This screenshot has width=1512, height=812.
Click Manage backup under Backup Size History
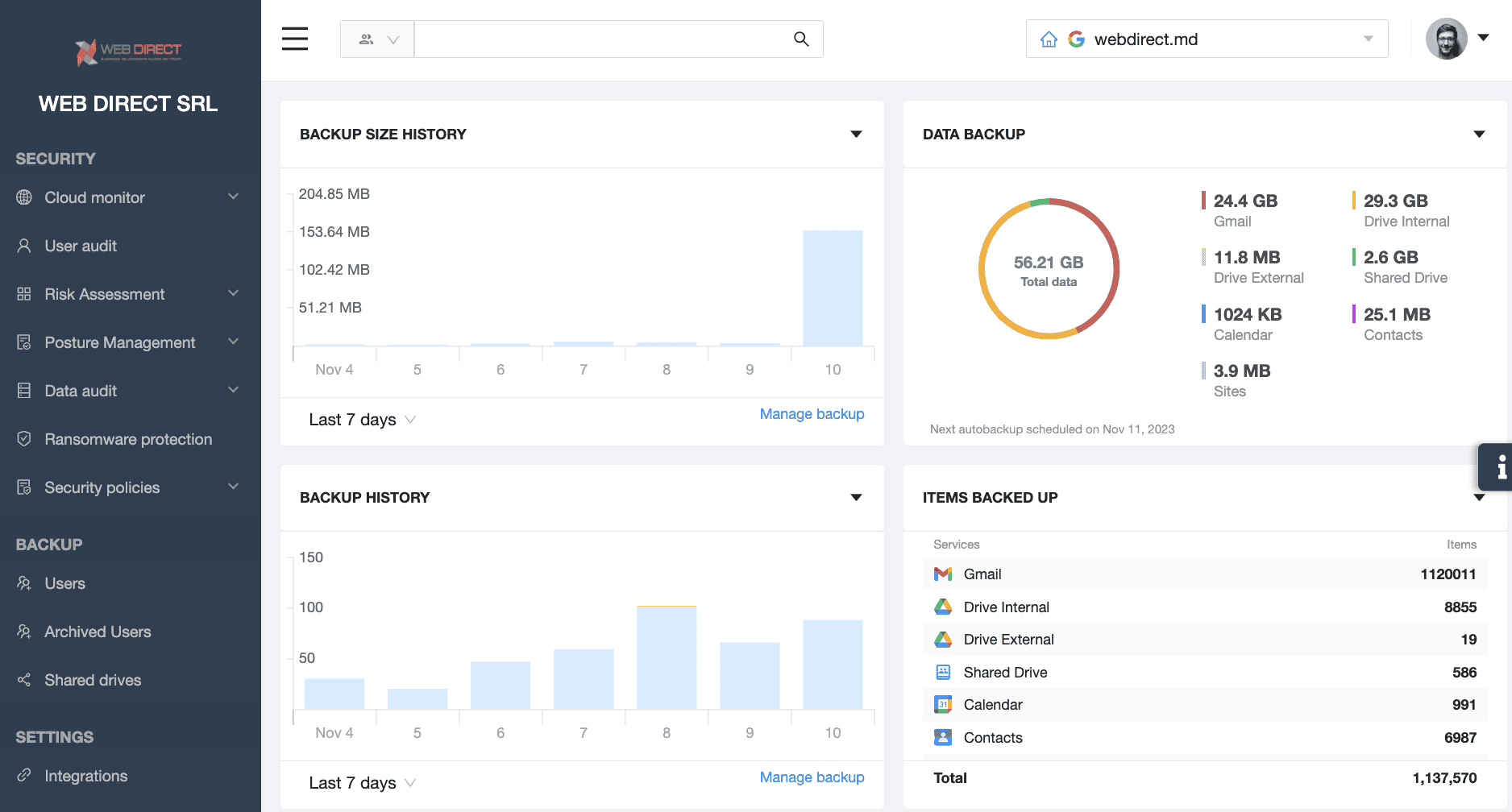pos(812,414)
